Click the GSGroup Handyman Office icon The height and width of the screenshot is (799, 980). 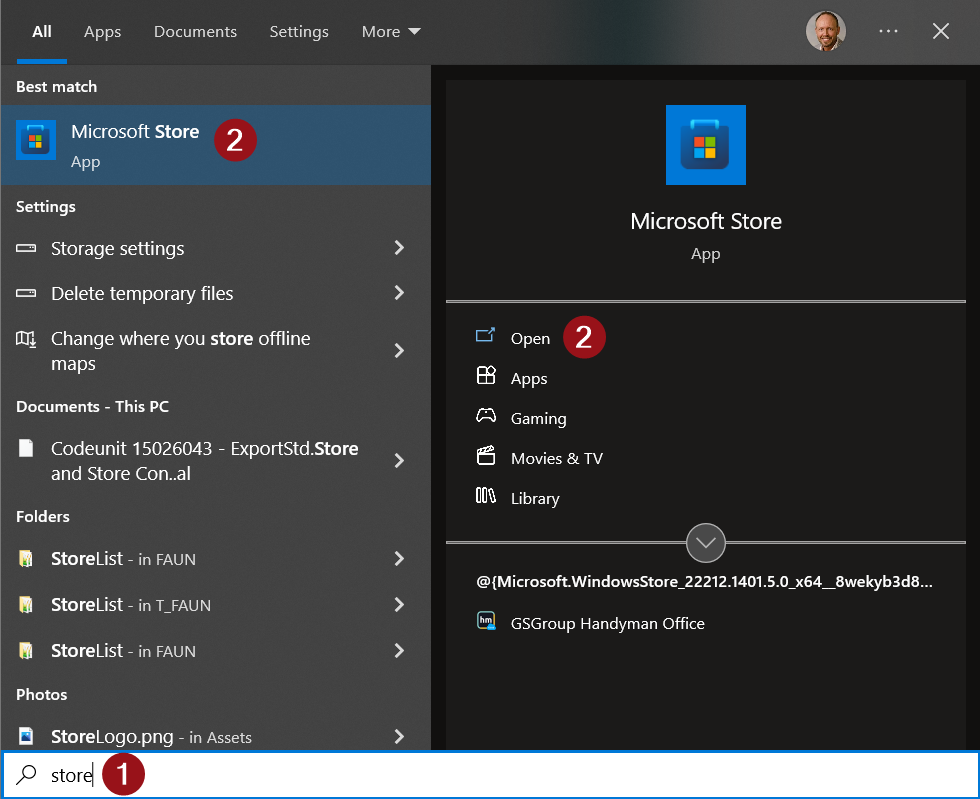coord(486,621)
